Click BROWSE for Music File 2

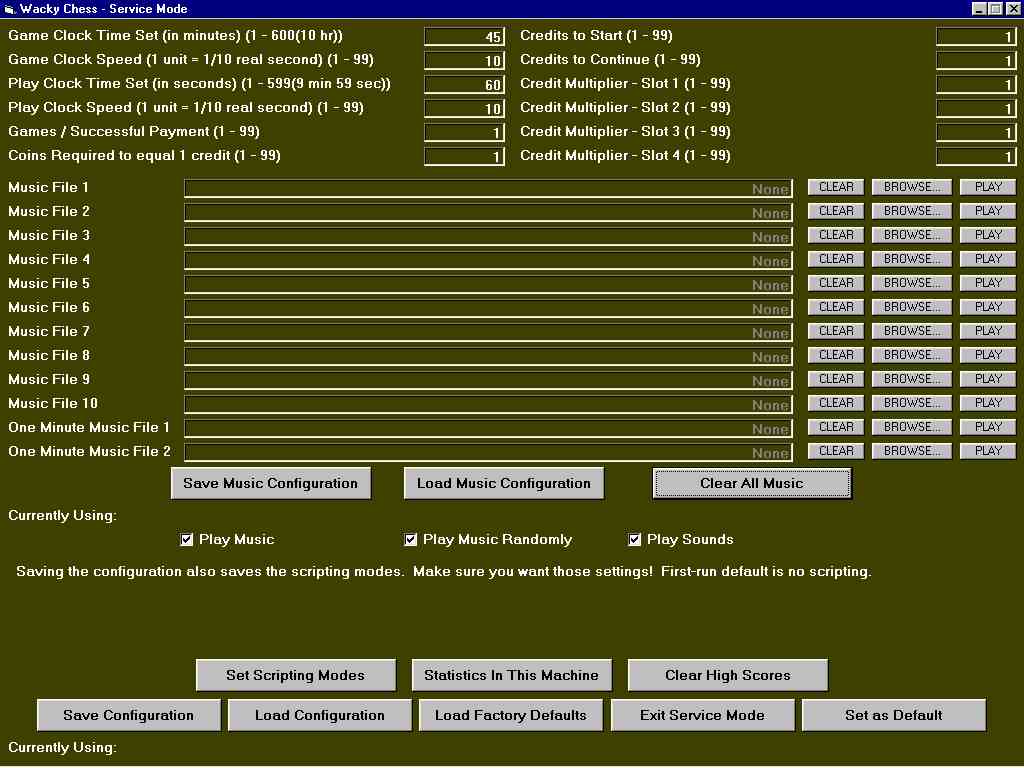912,212
